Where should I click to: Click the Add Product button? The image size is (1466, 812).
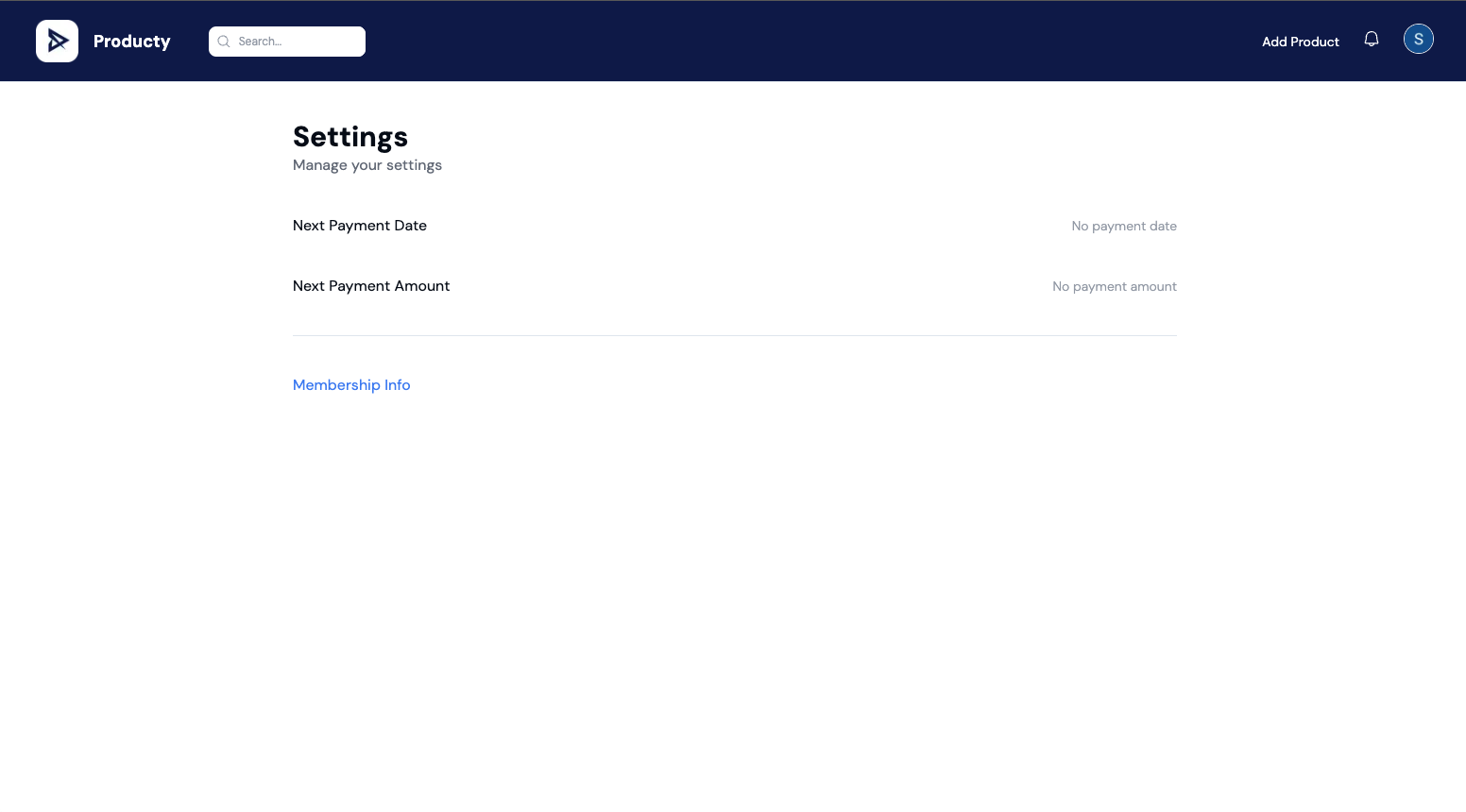click(1300, 42)
